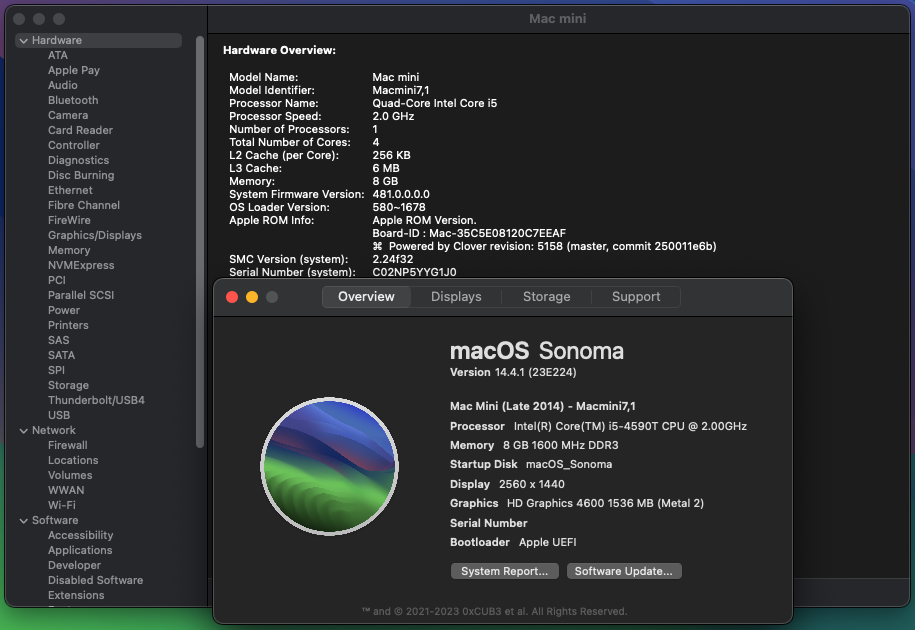
Task: Select Printers in the sidebar
Action: click(68, 326)
